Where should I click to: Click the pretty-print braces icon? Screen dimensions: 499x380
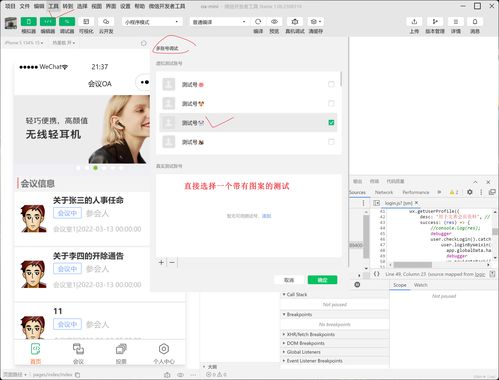click(x=376, y=274)
